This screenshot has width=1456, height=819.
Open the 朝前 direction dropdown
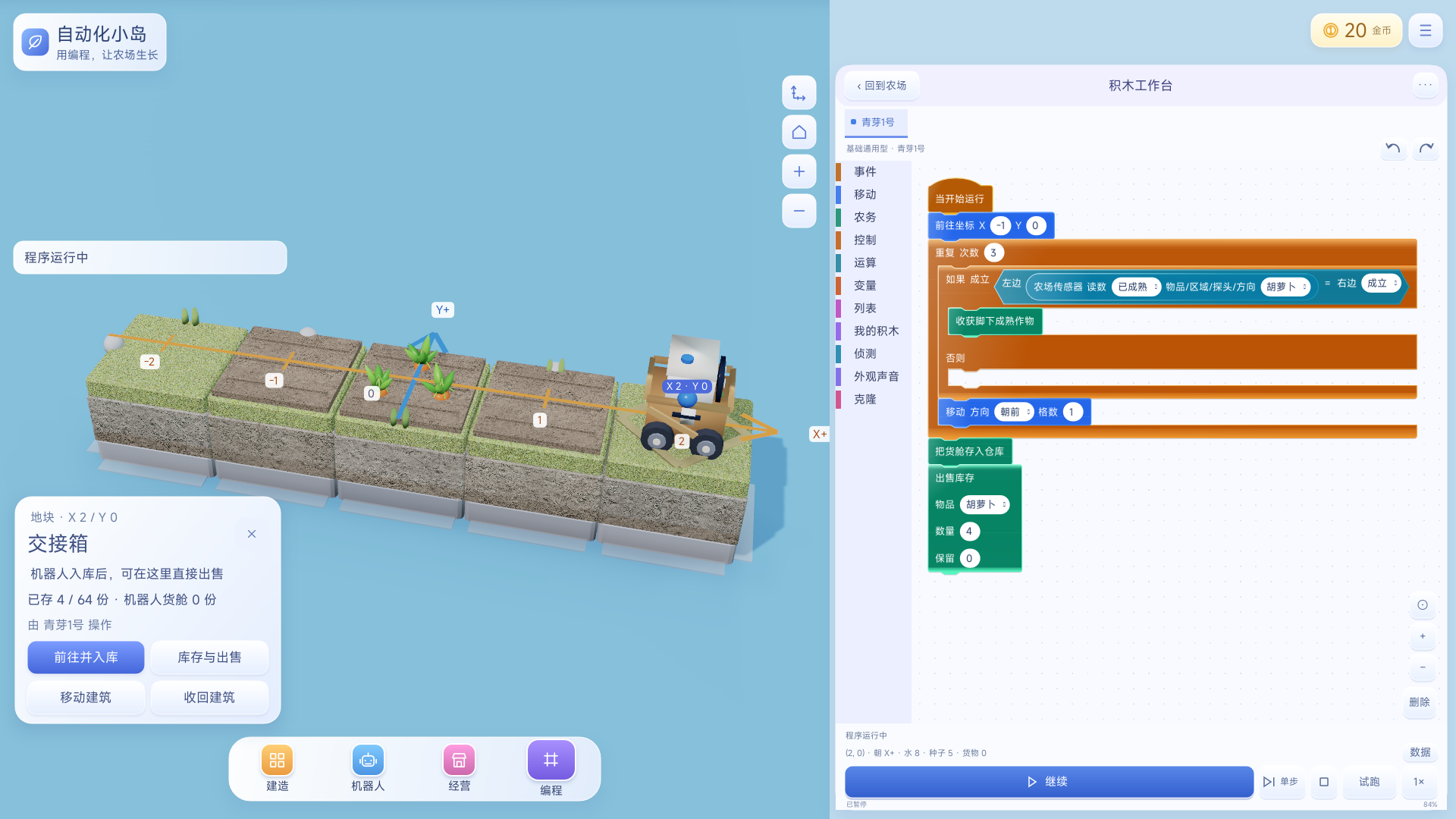point(1015,412)
